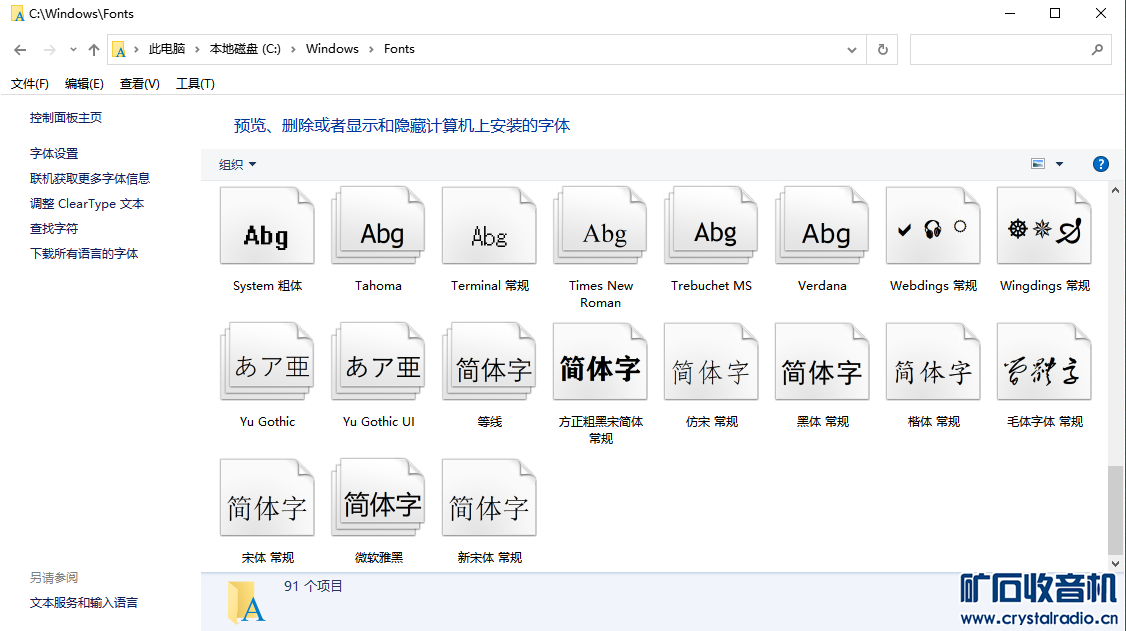Select the Yu Gothic UI font icon
The image size is (1126, 631).
click(378, 361)
